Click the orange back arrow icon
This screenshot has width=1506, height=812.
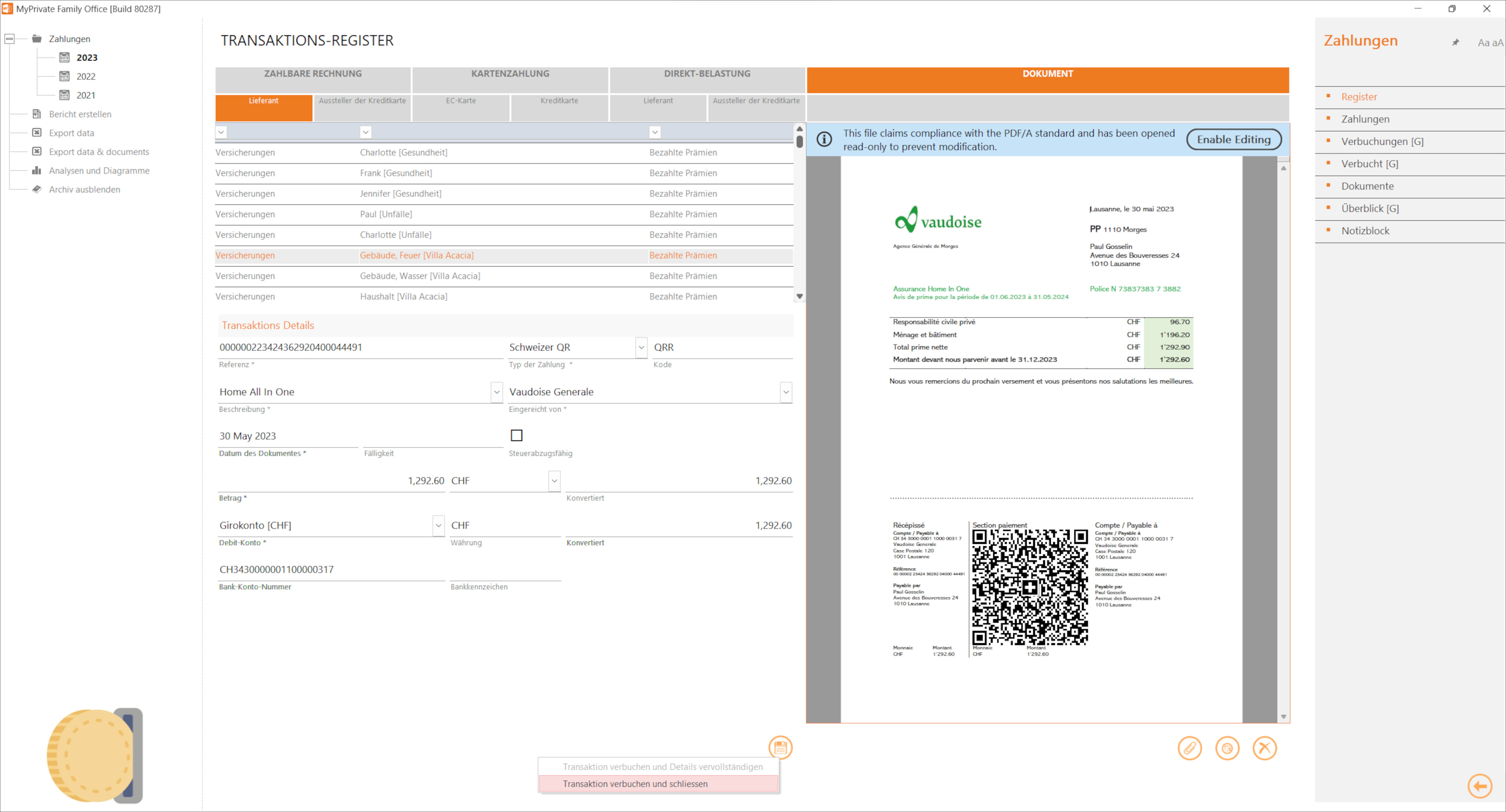[x=1479, y=786]
